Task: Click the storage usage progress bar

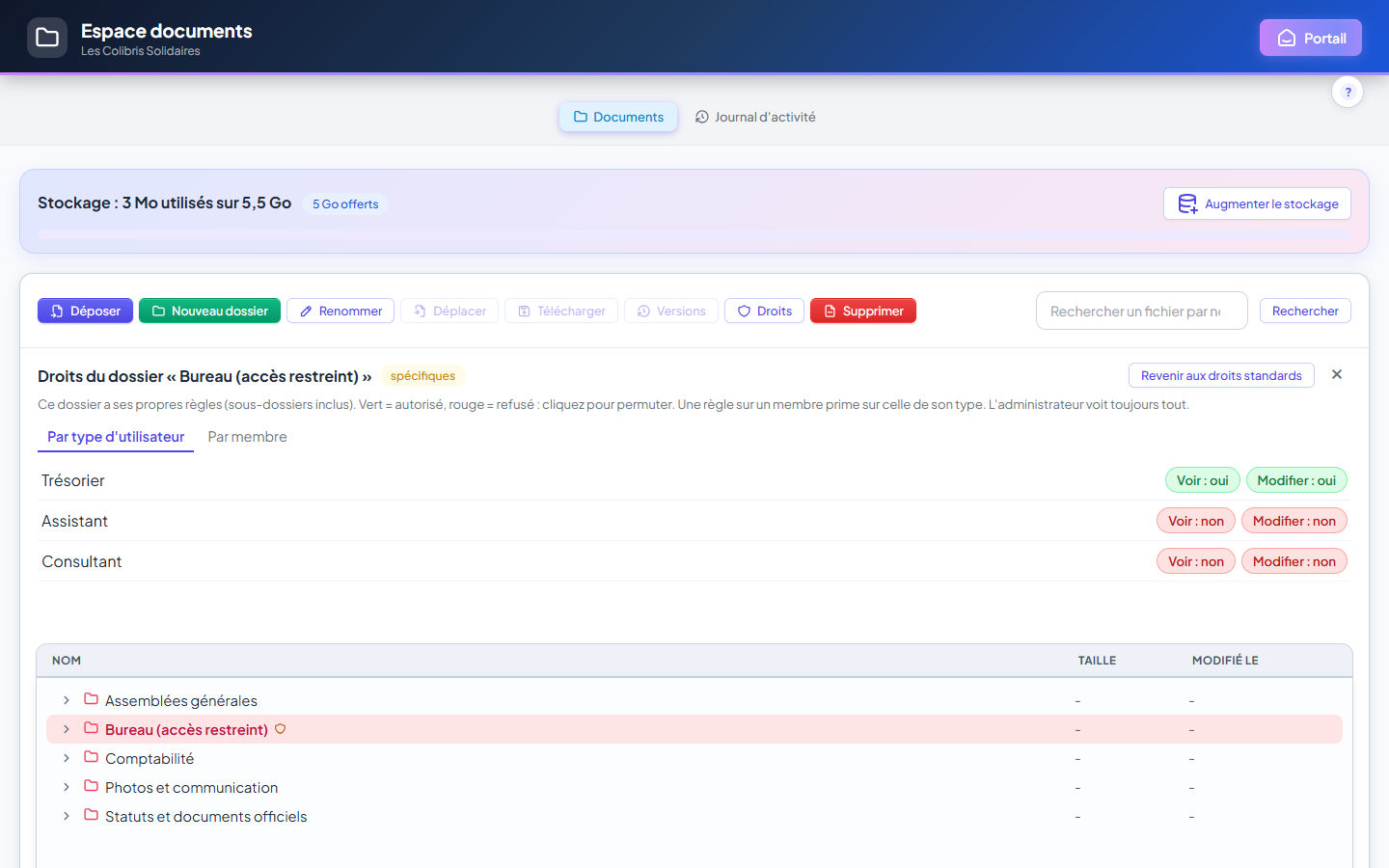Action: click(694, 234)
